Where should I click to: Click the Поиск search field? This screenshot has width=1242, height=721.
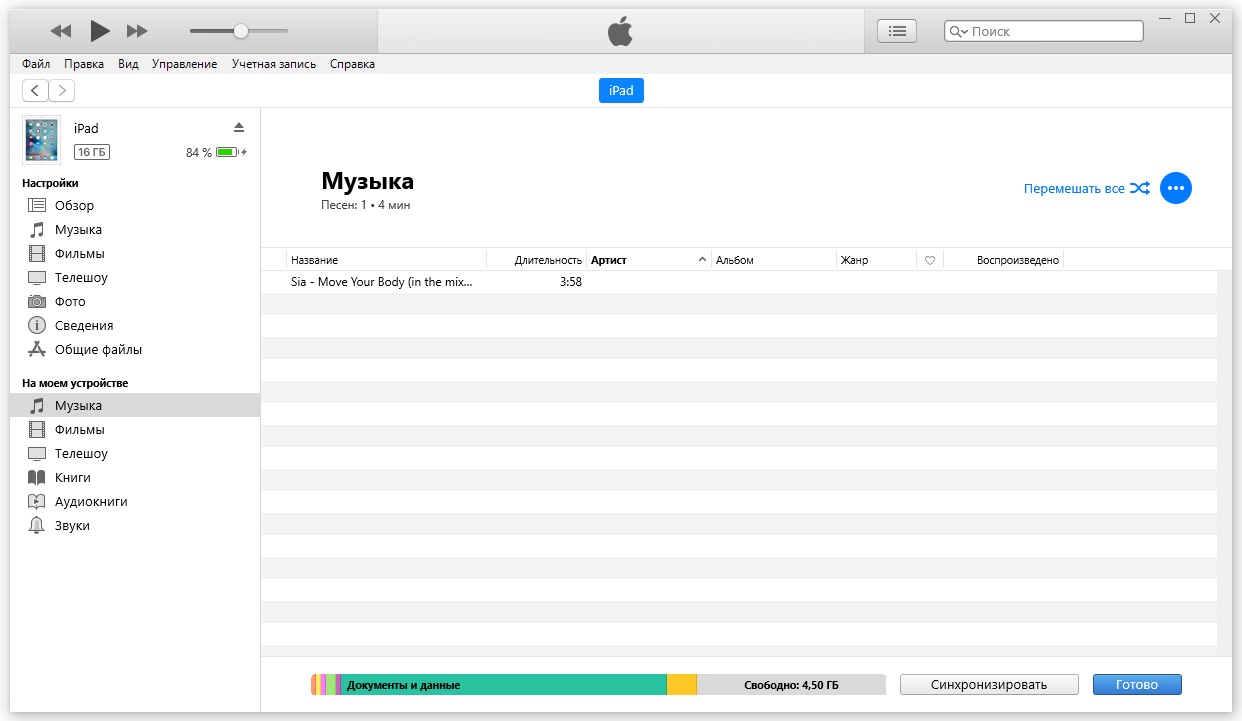click(x=1043, y=31)
